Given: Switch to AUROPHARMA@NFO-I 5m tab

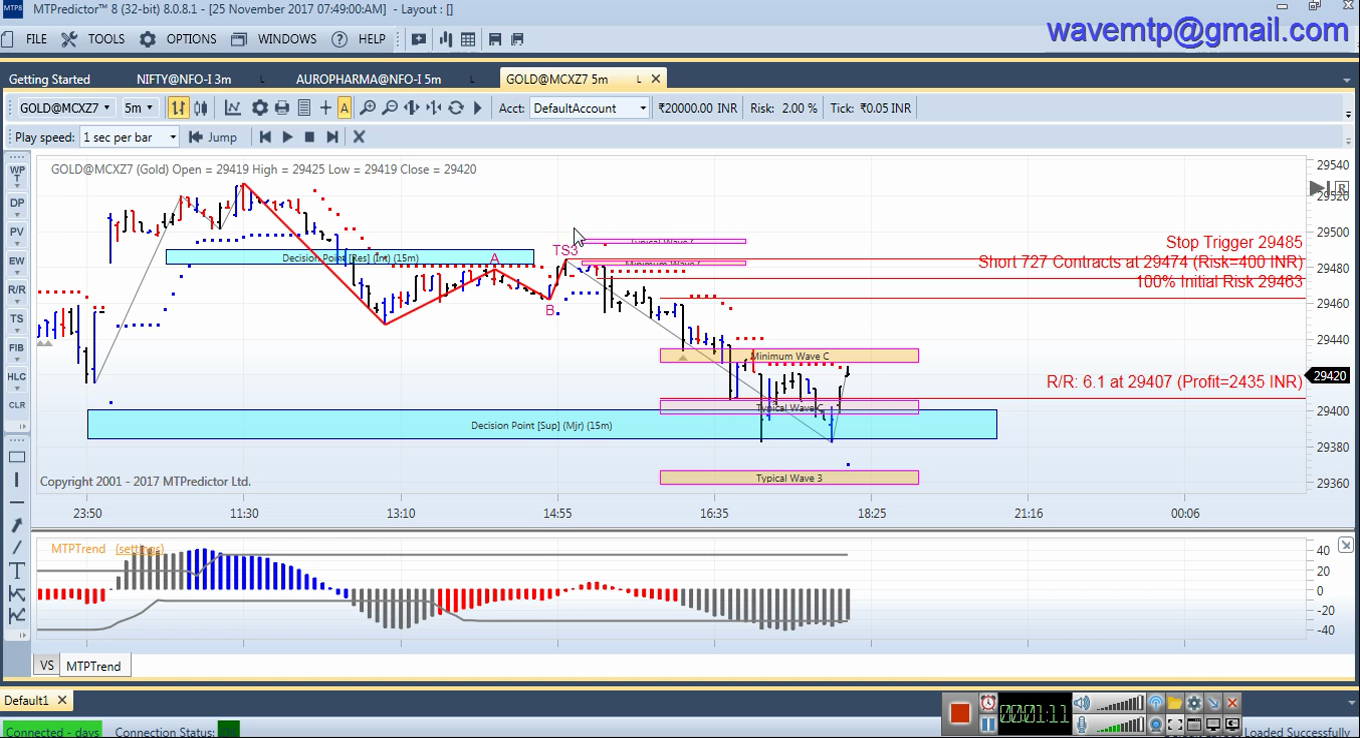Looking at the screenshot, I should coord(368,79).
